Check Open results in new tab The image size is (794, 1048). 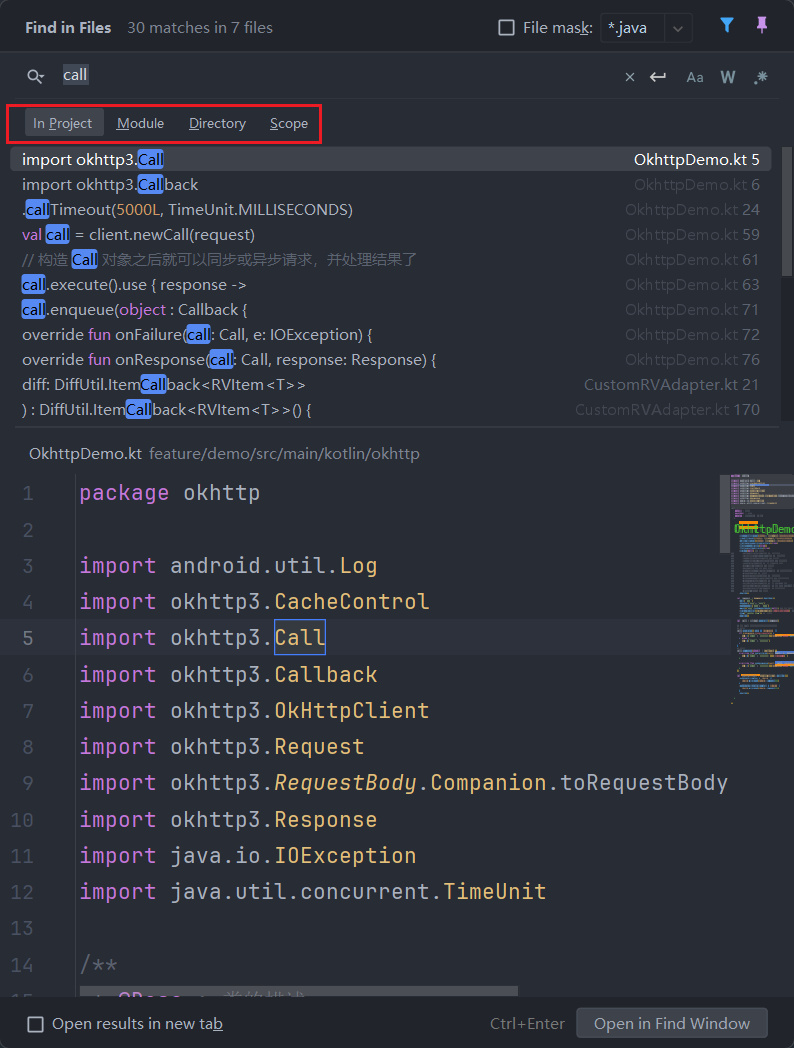coord(36,1024)
